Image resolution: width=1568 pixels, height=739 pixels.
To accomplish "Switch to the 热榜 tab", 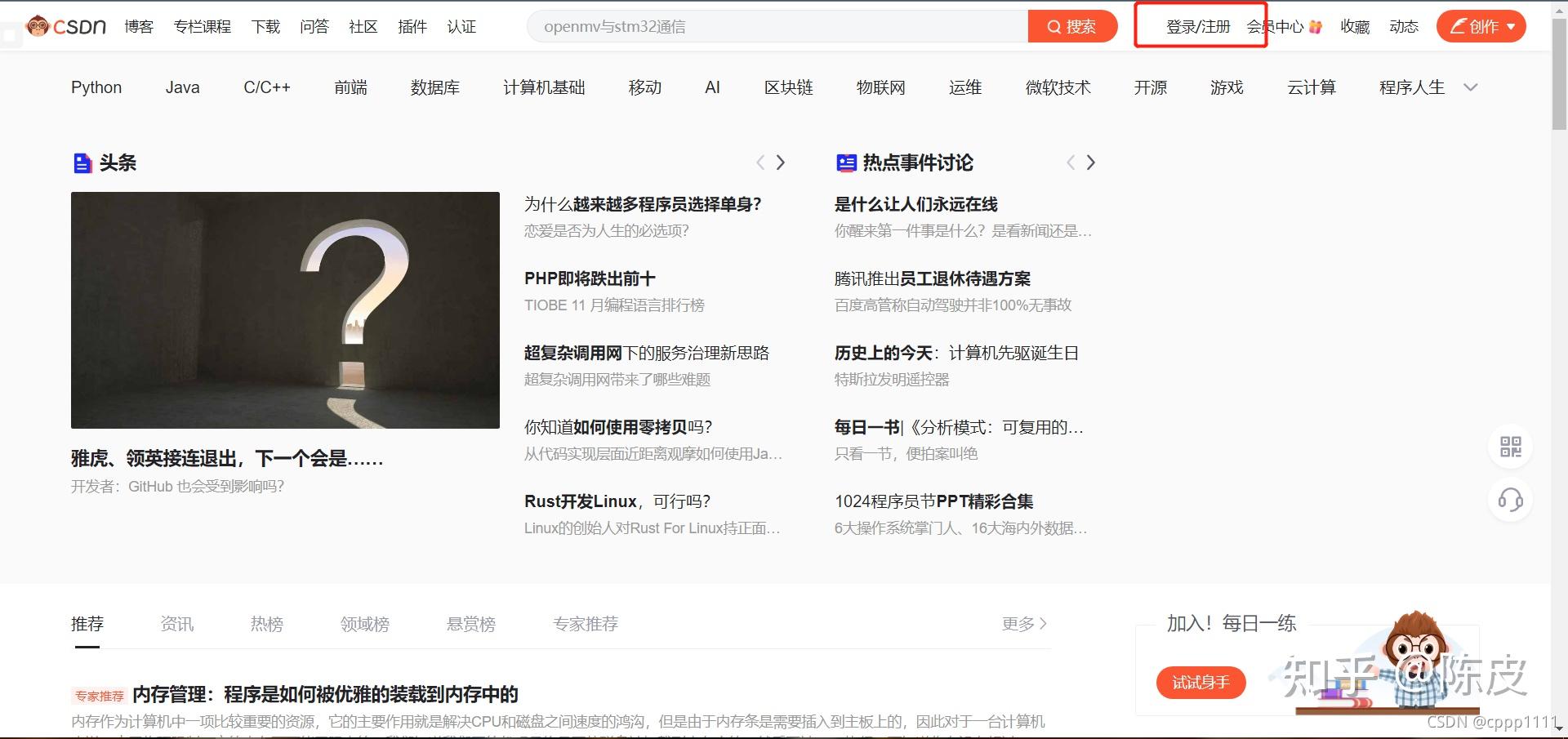I will pyautogui.click(x=267, y=624).
